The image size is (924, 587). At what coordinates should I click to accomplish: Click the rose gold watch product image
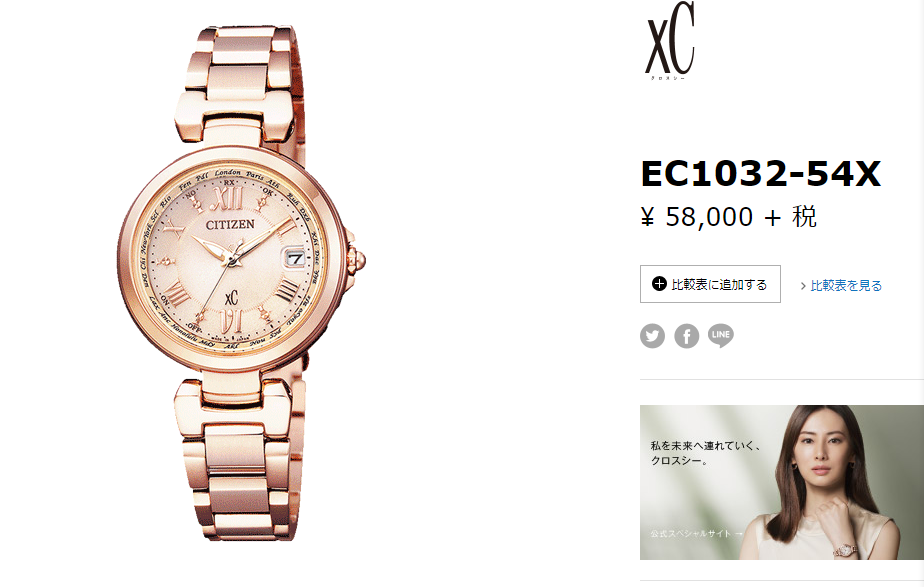242,283
